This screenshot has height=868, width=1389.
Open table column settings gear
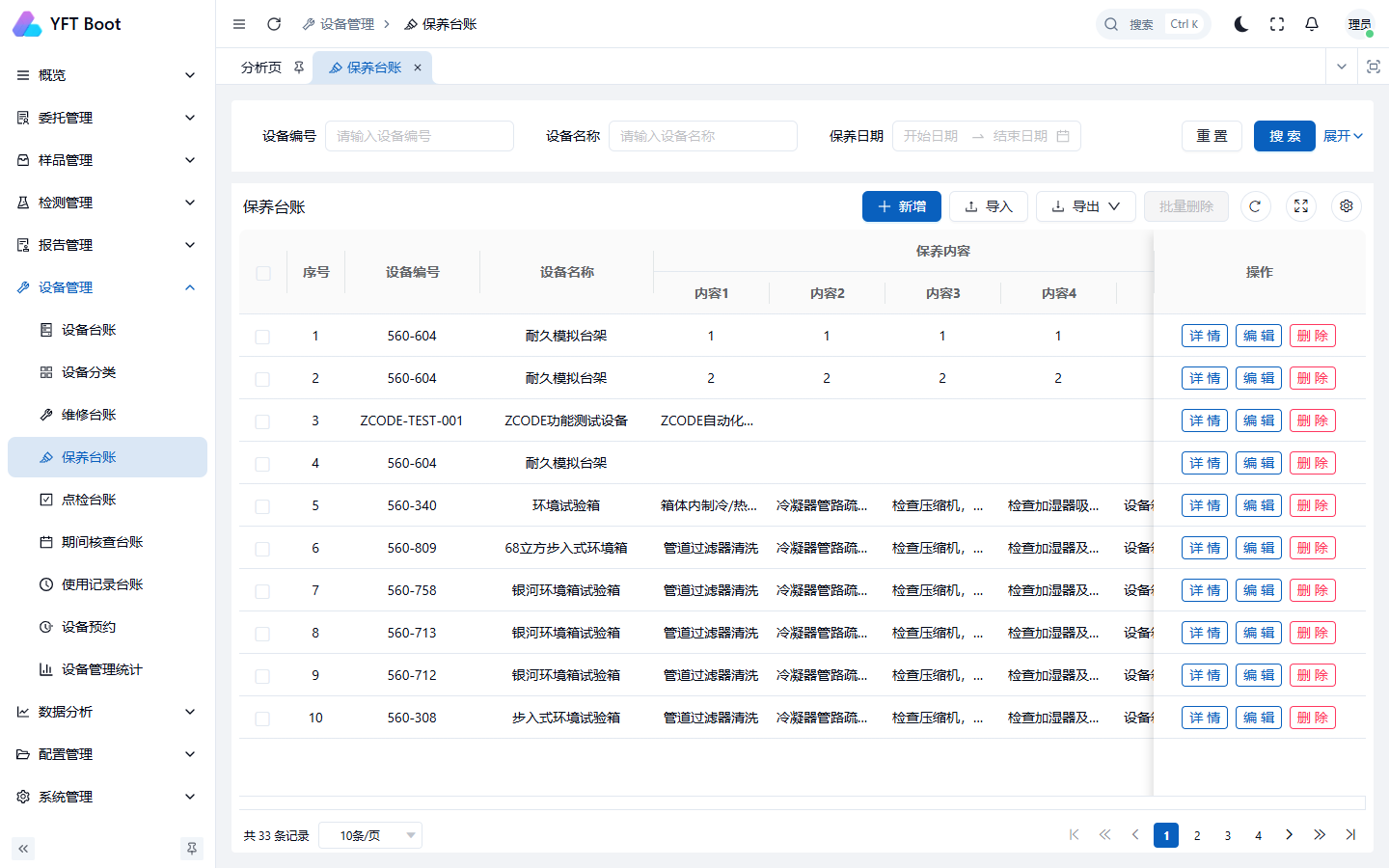(1347, 206)
